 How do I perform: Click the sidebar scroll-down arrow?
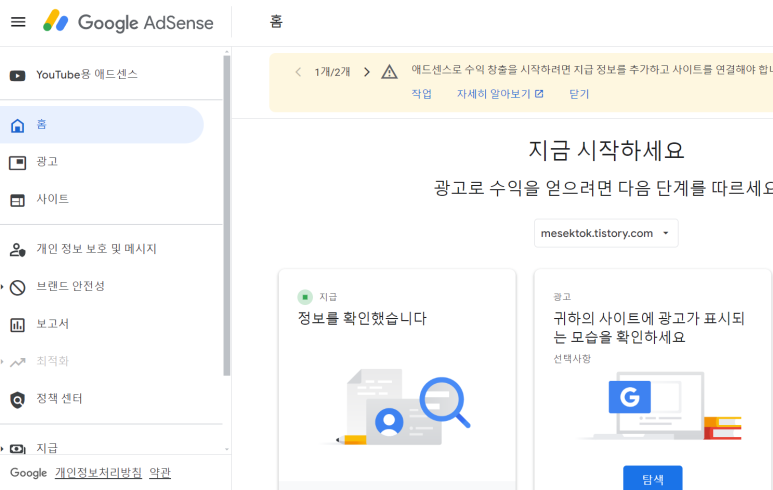[227, 449]
